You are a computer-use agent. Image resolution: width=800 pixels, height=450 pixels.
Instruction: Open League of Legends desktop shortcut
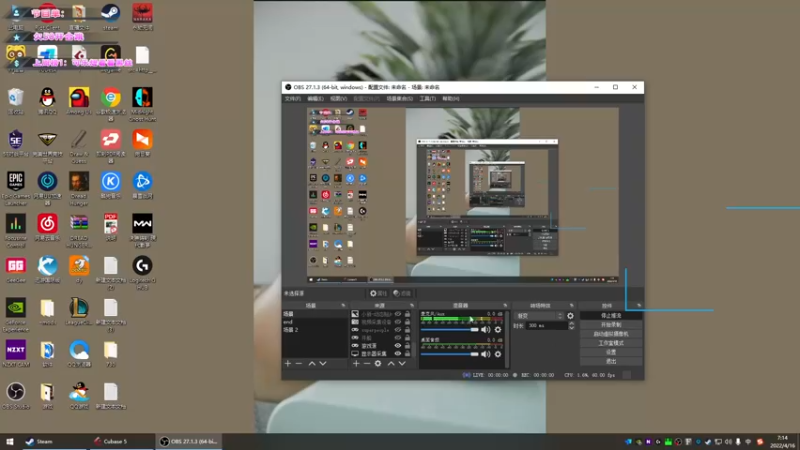coord(79,312)
